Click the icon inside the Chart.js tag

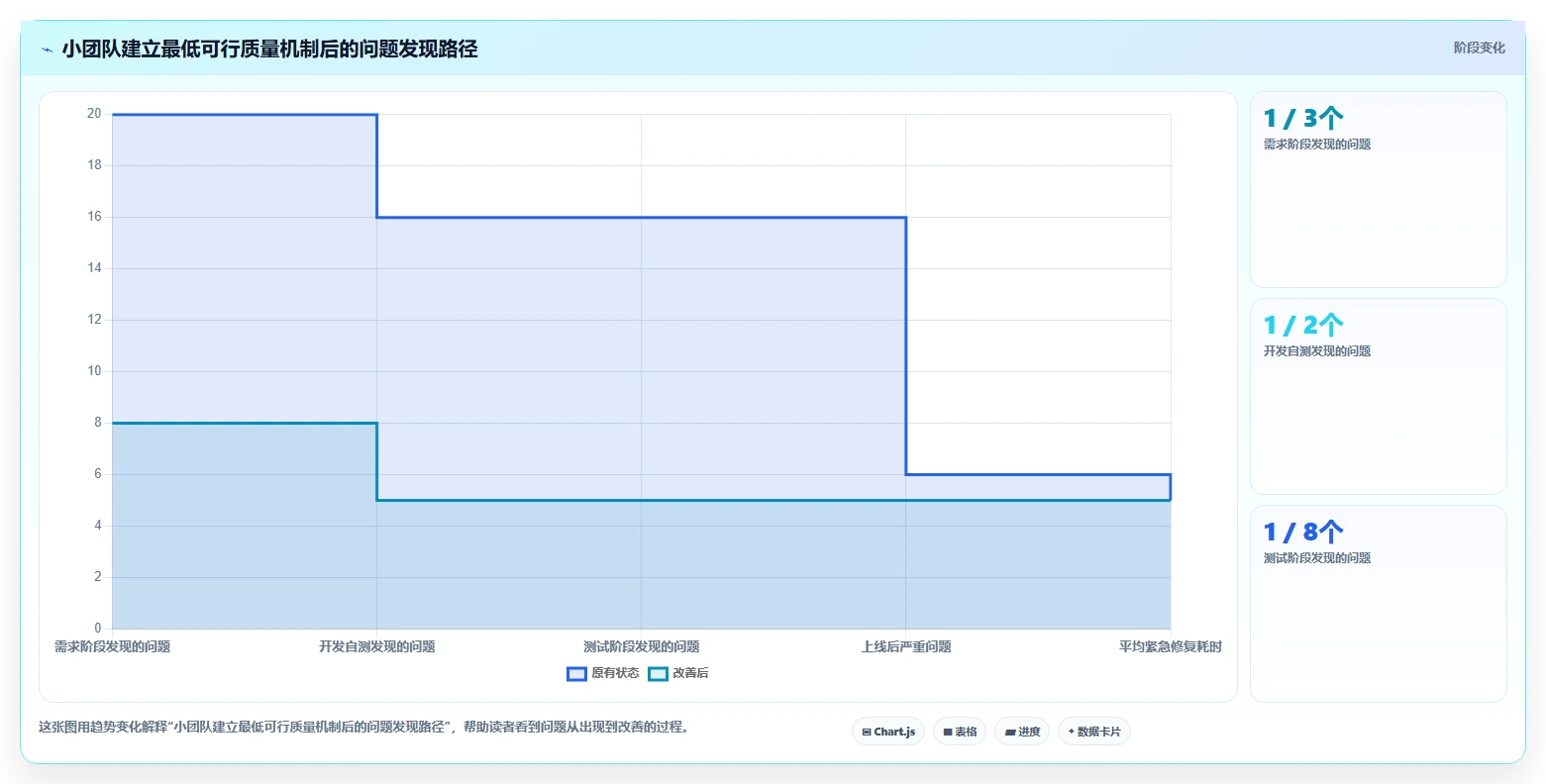tap(867, 733)
